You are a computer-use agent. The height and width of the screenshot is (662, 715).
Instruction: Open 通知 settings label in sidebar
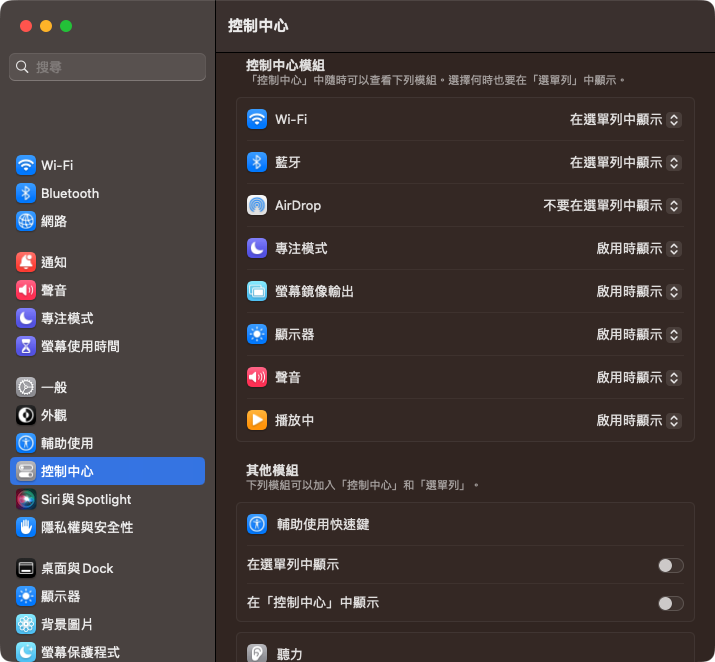54,262
